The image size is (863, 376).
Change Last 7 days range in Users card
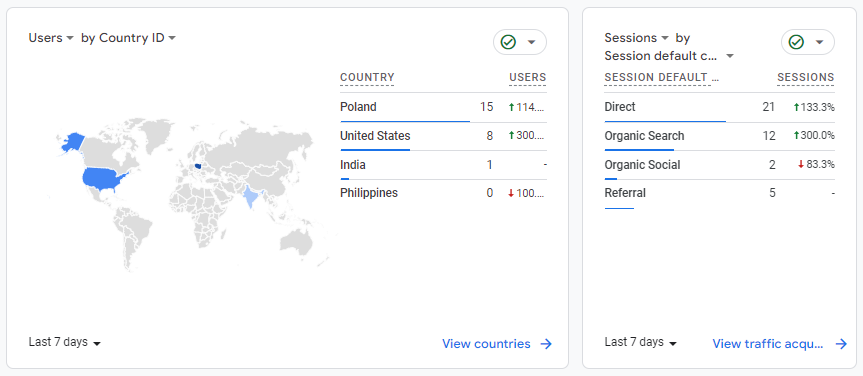coord(65,342)
